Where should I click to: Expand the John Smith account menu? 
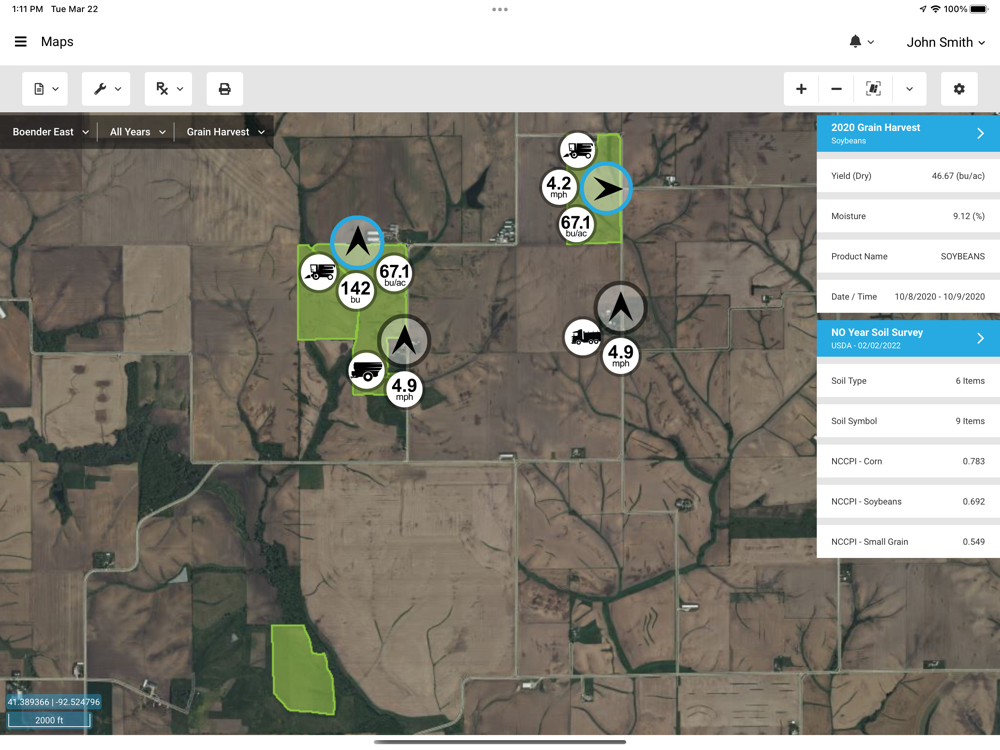point(946,42)
